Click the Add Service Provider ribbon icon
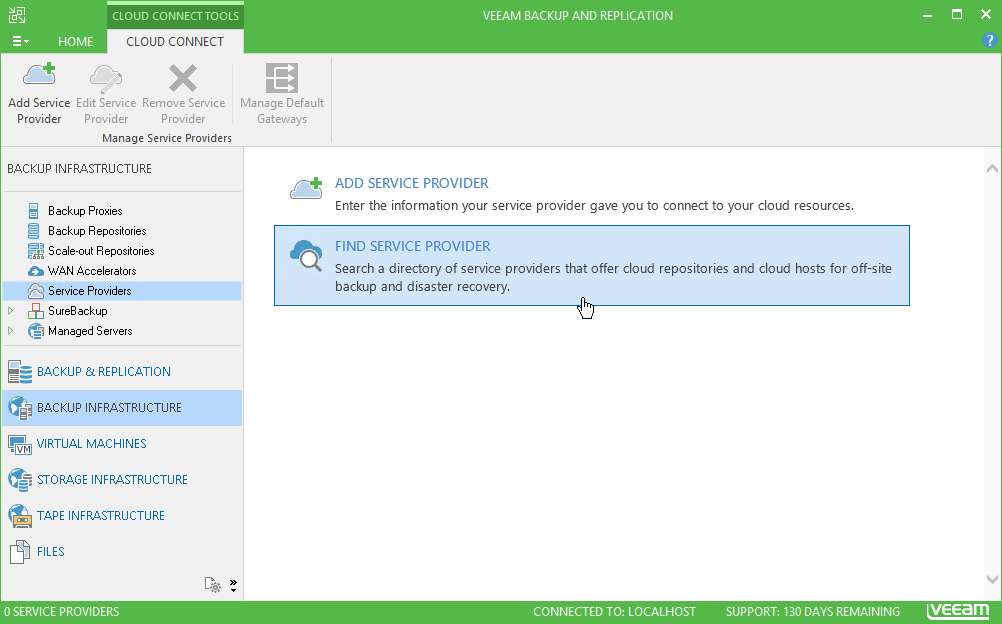The width and height of the screenshot is (1002, 624). point(40,75)
